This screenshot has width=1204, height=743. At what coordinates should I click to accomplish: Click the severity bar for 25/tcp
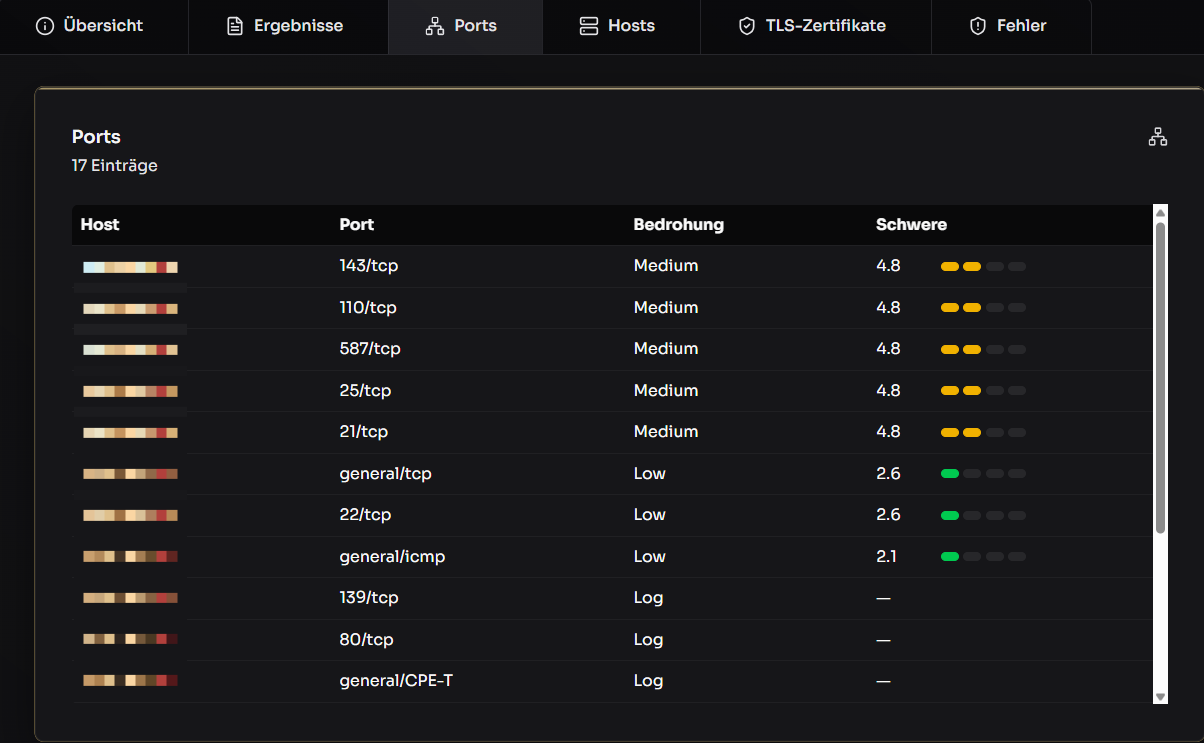(x=983, y=390)
